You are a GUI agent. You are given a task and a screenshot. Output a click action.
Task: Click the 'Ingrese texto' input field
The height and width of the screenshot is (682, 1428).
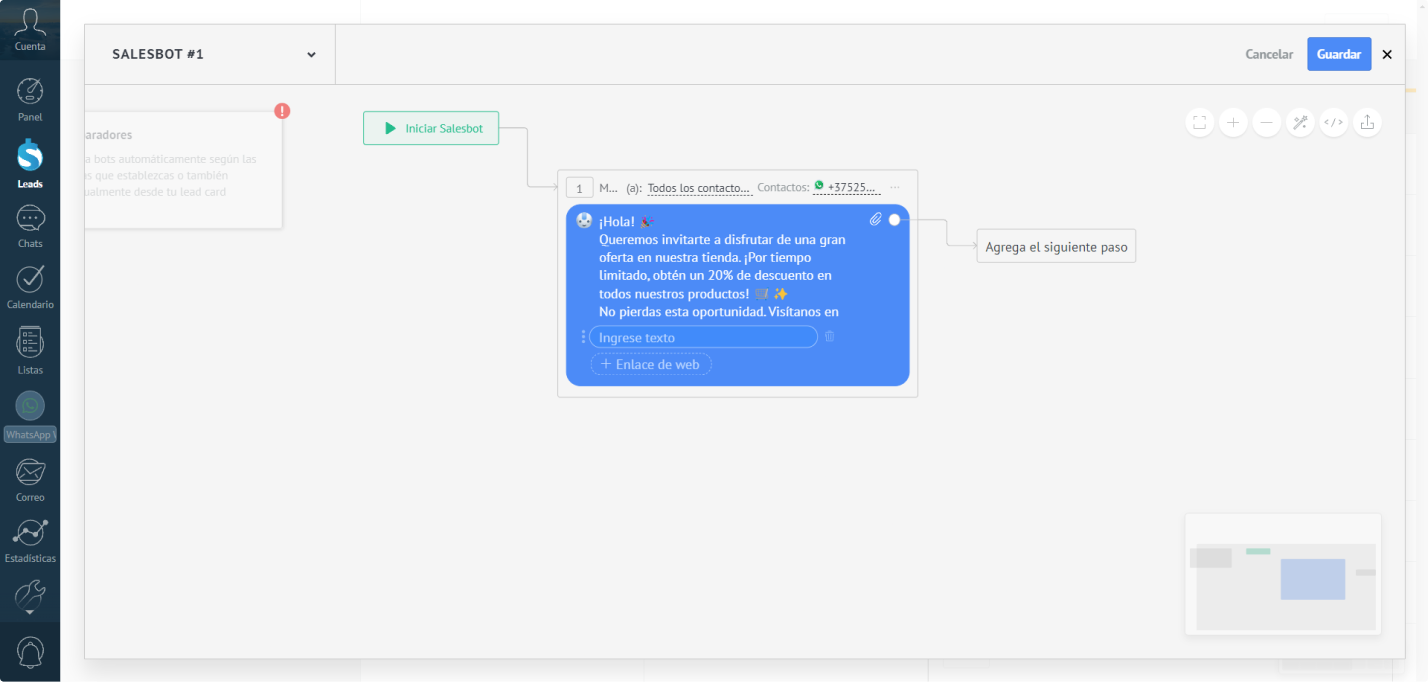(x=703, y=338)
